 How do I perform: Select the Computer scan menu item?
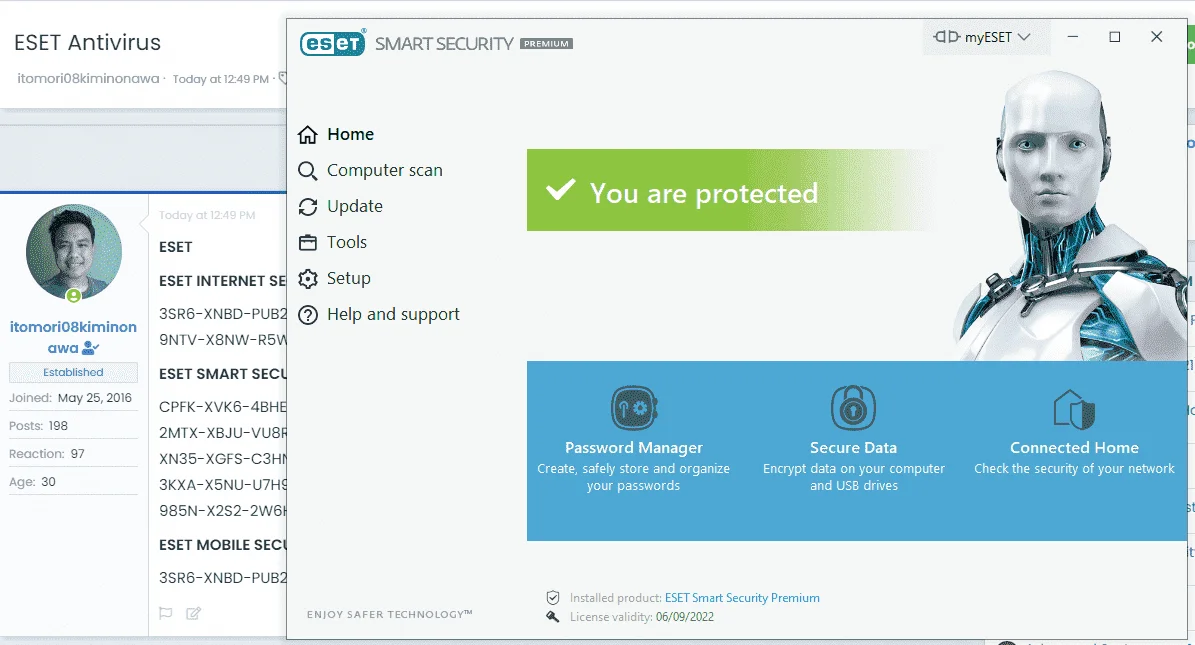tap(385, 170)
